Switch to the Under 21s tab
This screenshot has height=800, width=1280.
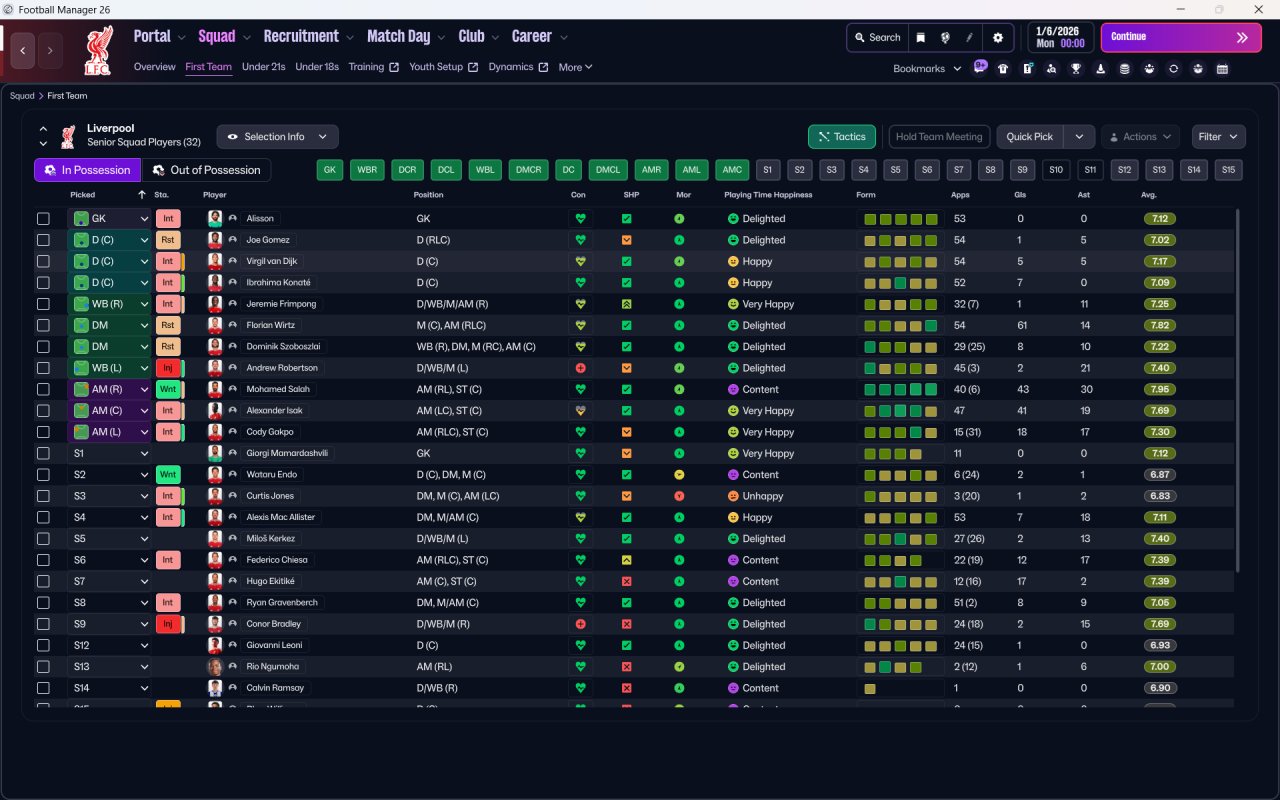point(264,67)
